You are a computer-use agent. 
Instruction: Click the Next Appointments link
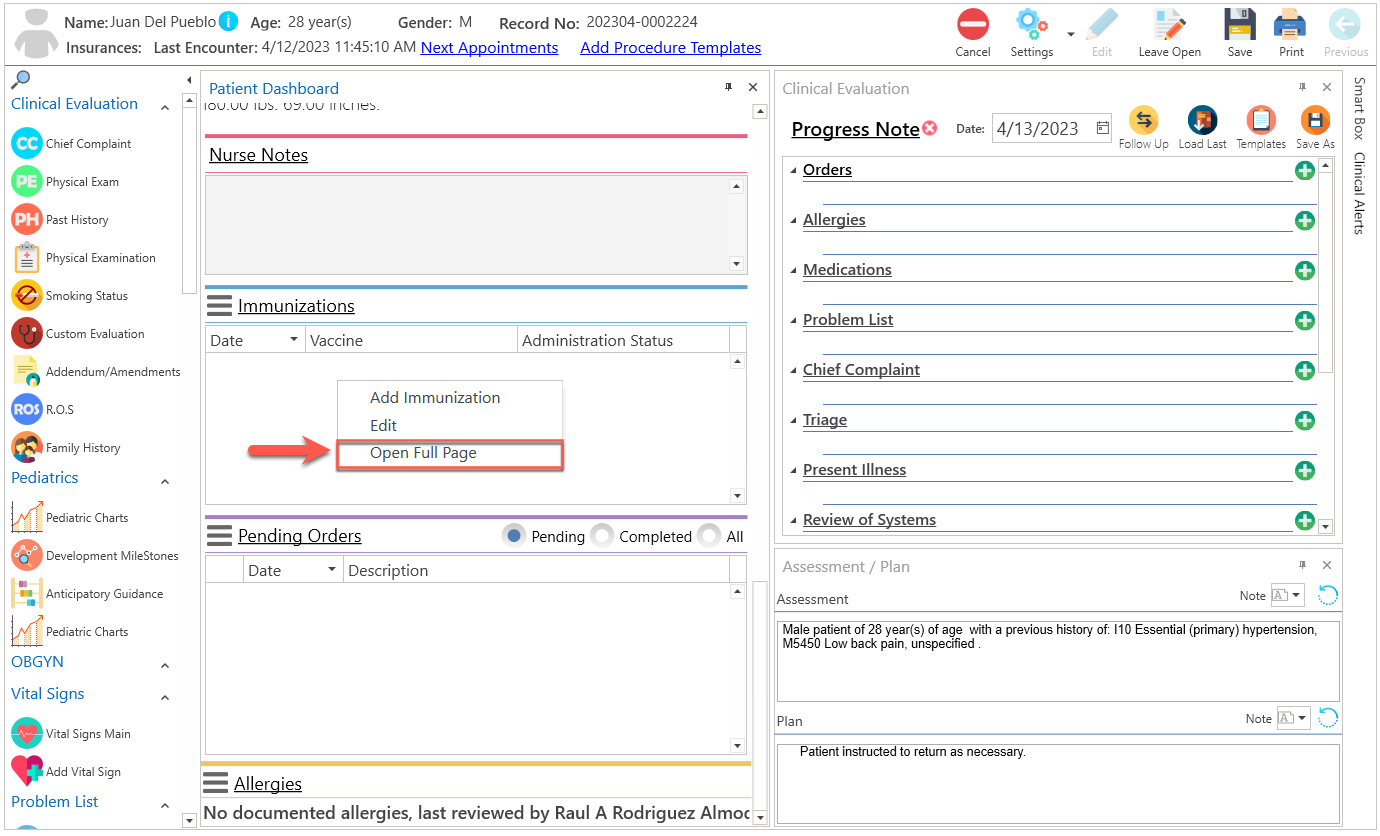(489, 47)
